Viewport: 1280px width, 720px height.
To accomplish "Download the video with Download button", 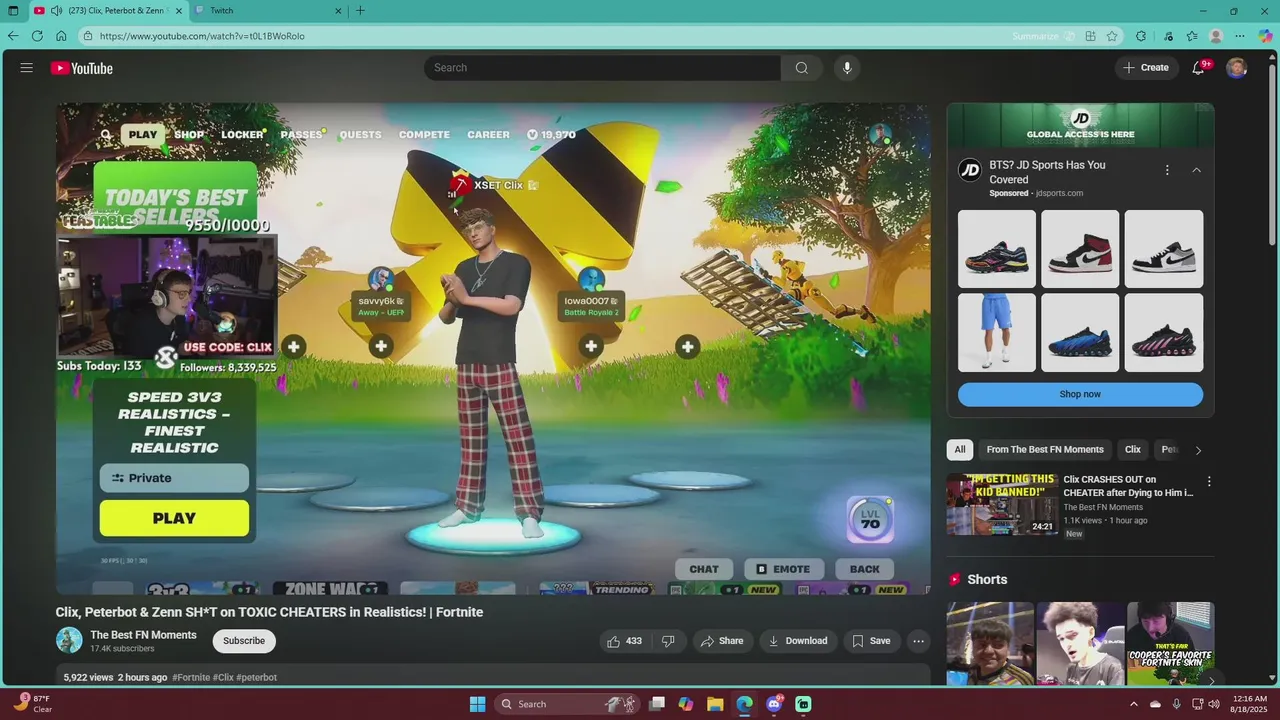I will tap(797, 641).
